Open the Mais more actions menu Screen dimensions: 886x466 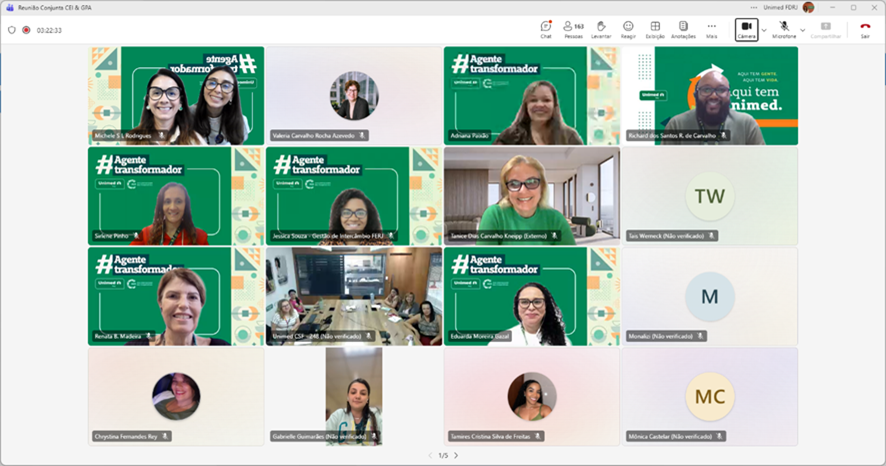[711, 29]
